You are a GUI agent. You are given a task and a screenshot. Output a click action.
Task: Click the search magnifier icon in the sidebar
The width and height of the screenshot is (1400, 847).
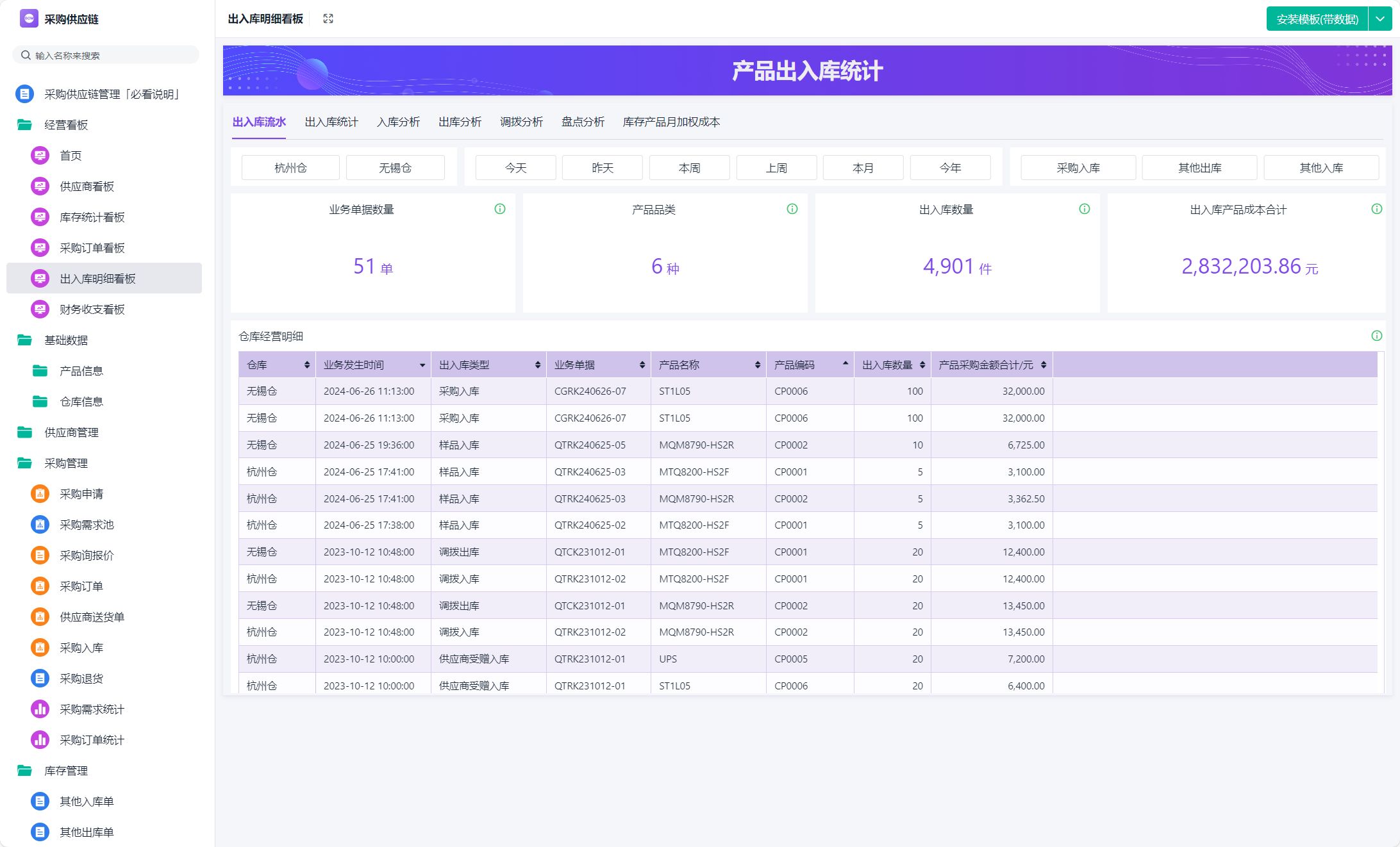click(x=26, y=55)
